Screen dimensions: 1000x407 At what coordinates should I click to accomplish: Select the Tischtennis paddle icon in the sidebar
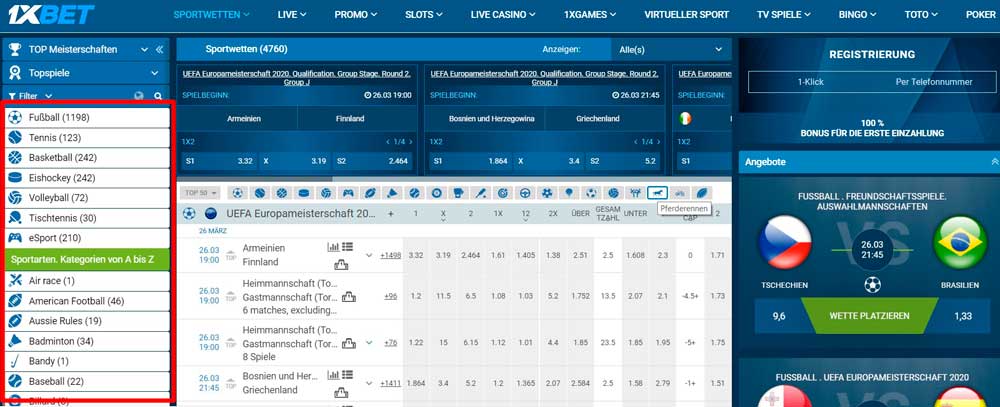tap(15, 218)
